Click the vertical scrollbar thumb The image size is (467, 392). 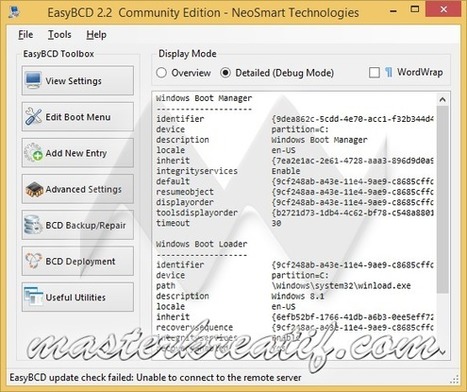click(x=443, y=199)
